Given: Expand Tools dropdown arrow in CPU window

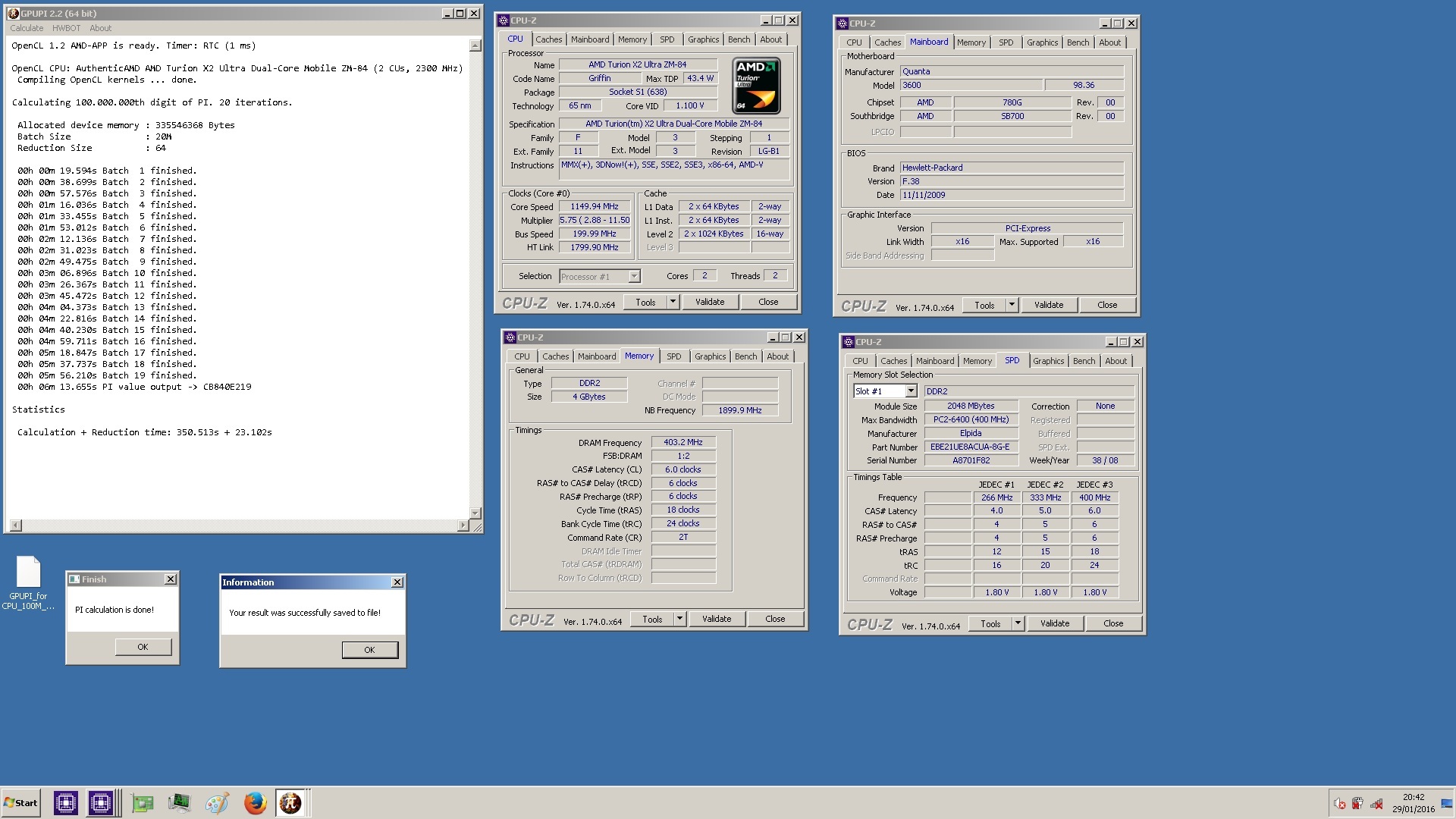Looking at the screenshot, I should click(x=673, y=302).
